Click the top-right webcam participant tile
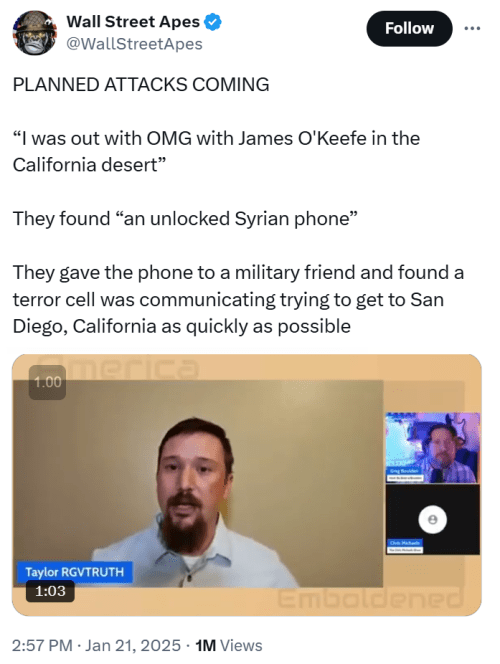This screenshot has width=500, height=664. pyautogui.click(x=433, y=448)
